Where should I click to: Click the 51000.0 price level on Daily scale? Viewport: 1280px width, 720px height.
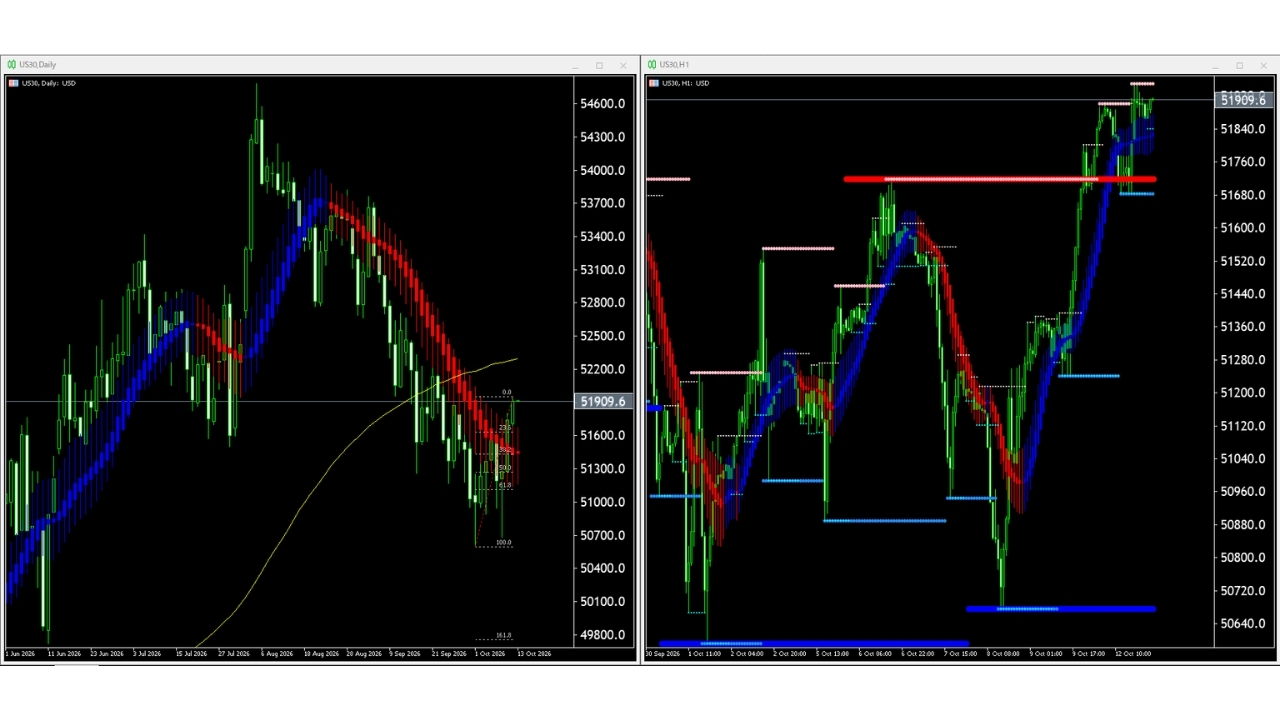point(603,502)
